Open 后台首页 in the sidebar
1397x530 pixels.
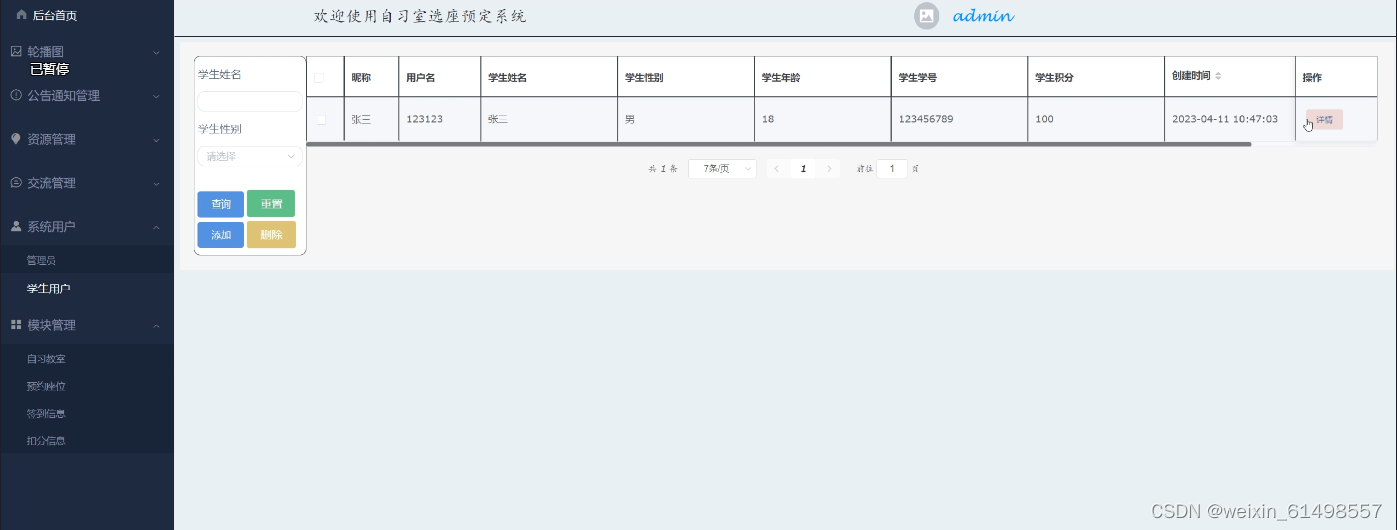[x=55, y=16]
